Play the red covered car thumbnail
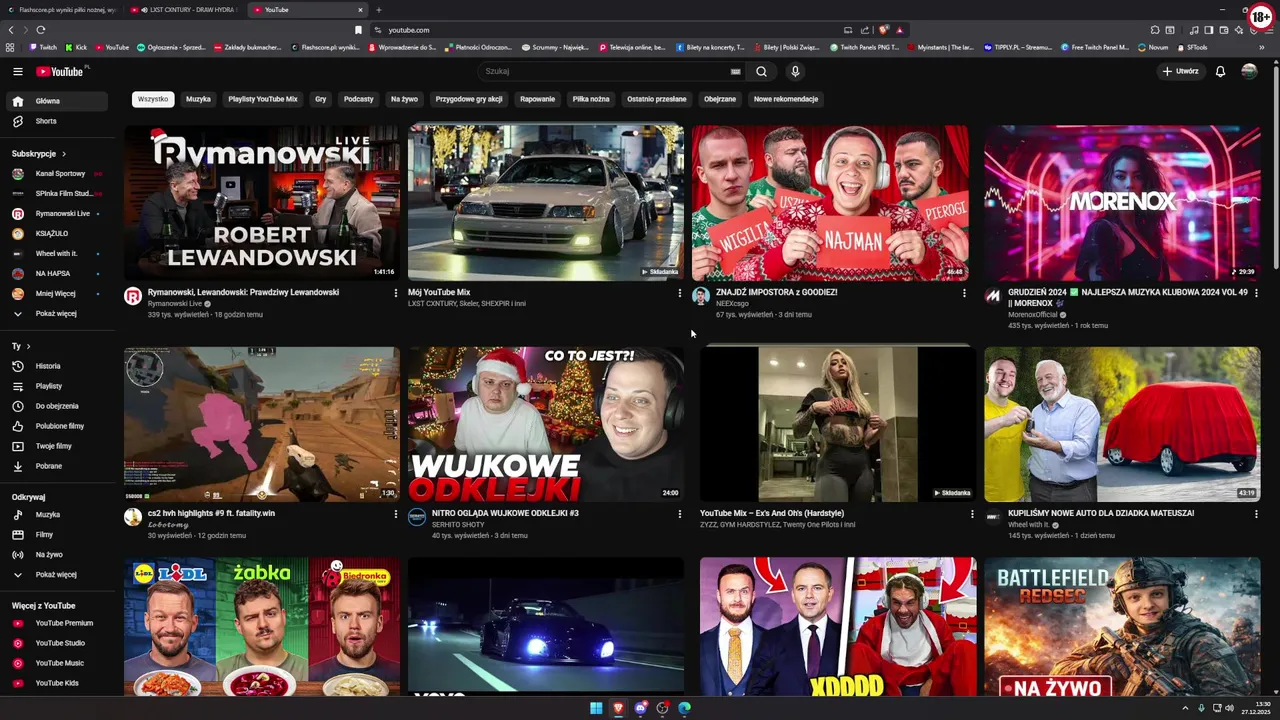1280x720 pixels. [1122, 424]
